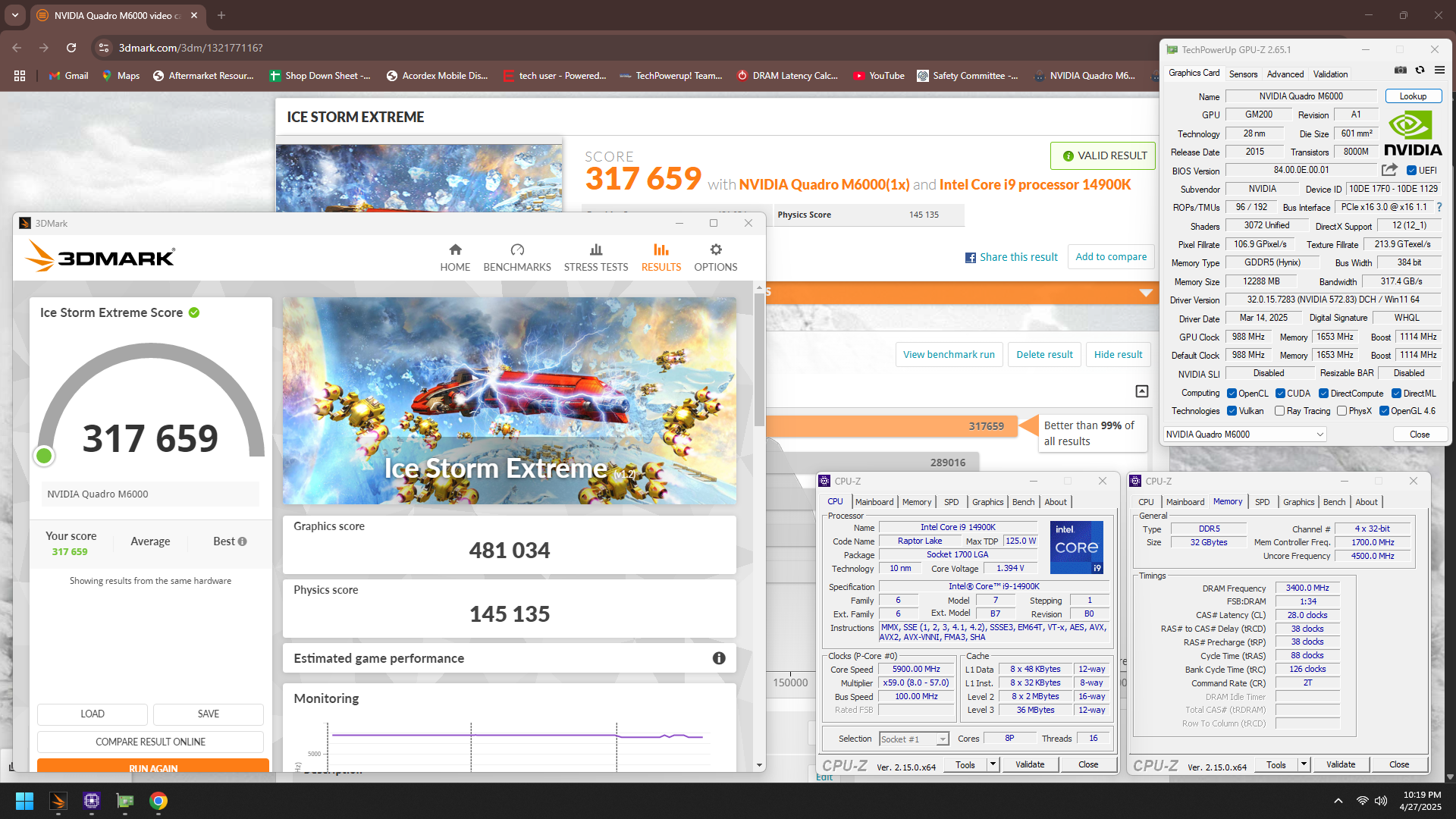Toggle the PhysX checkbox in GPU-Z
1456x819 pixels.
(x=1341, y=411)
